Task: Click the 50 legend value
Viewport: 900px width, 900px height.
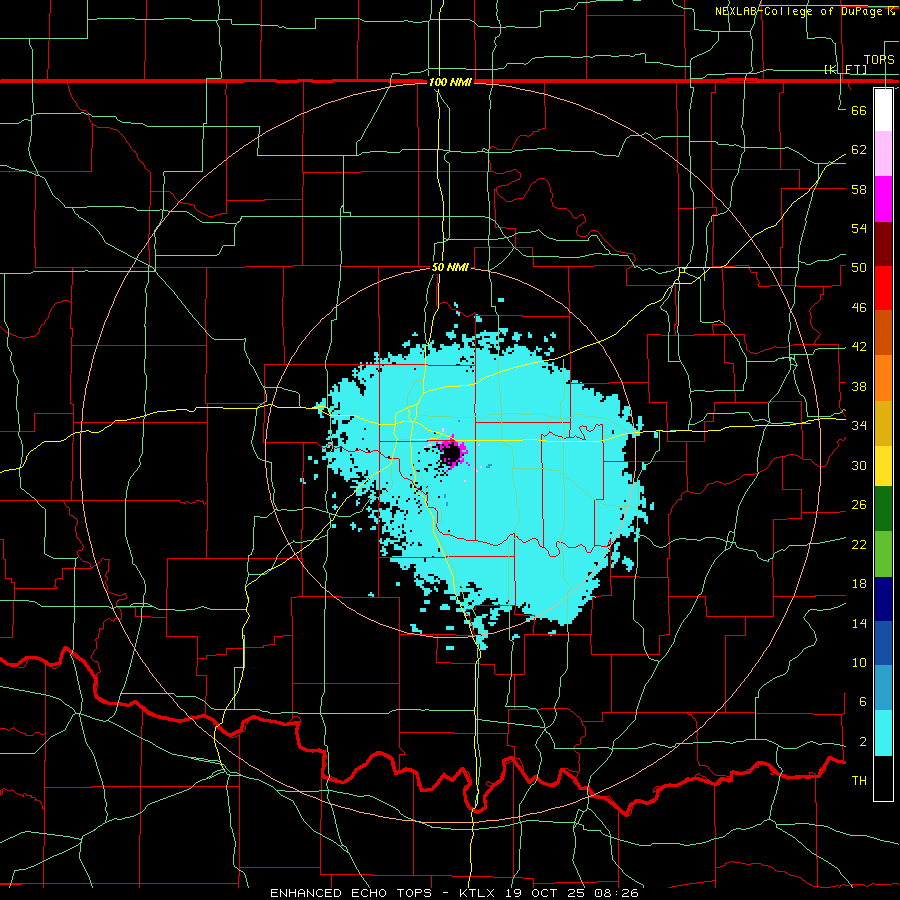Action: coord(859,267)
